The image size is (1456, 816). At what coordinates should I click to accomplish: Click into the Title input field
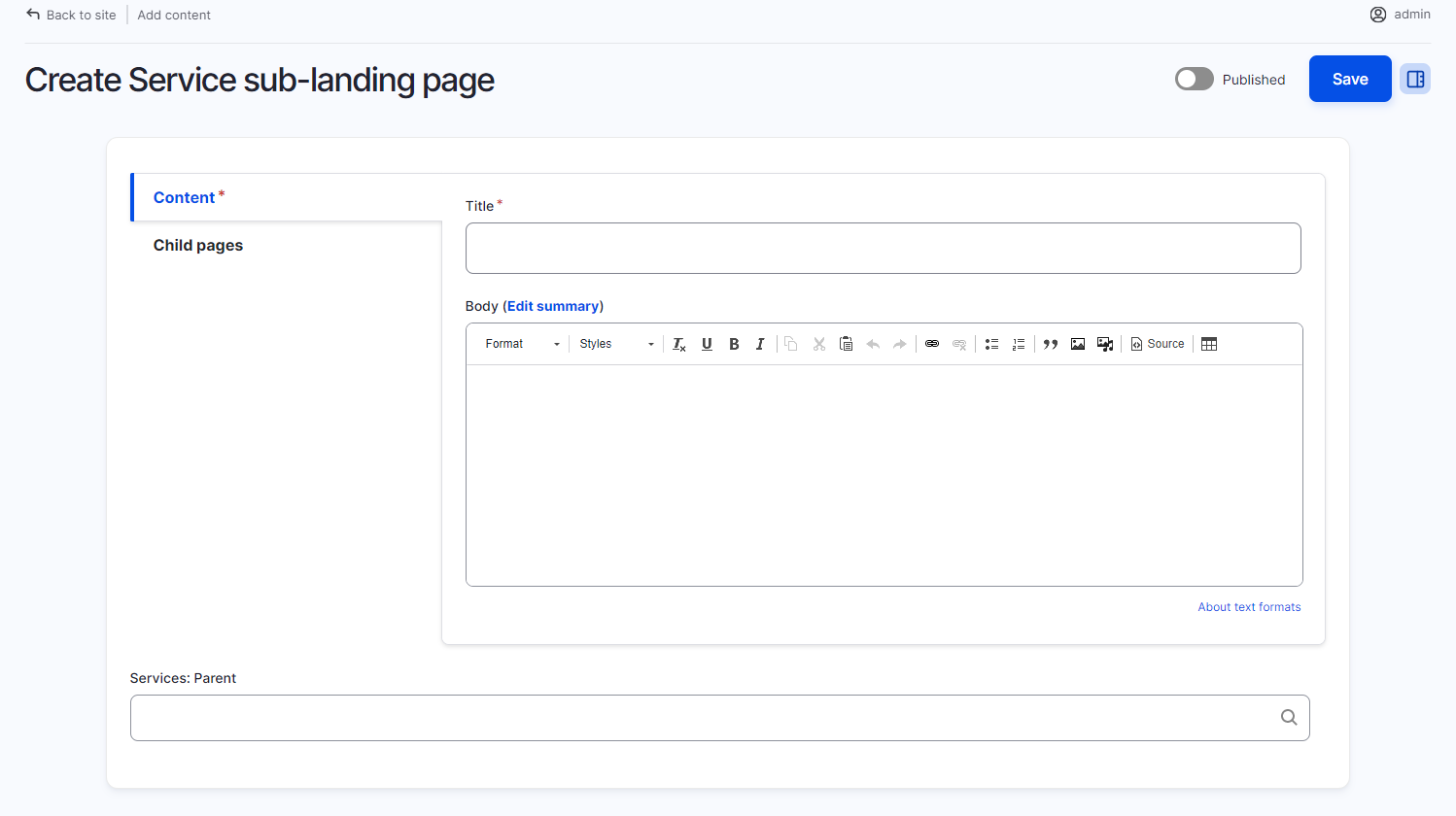[884, 248]
